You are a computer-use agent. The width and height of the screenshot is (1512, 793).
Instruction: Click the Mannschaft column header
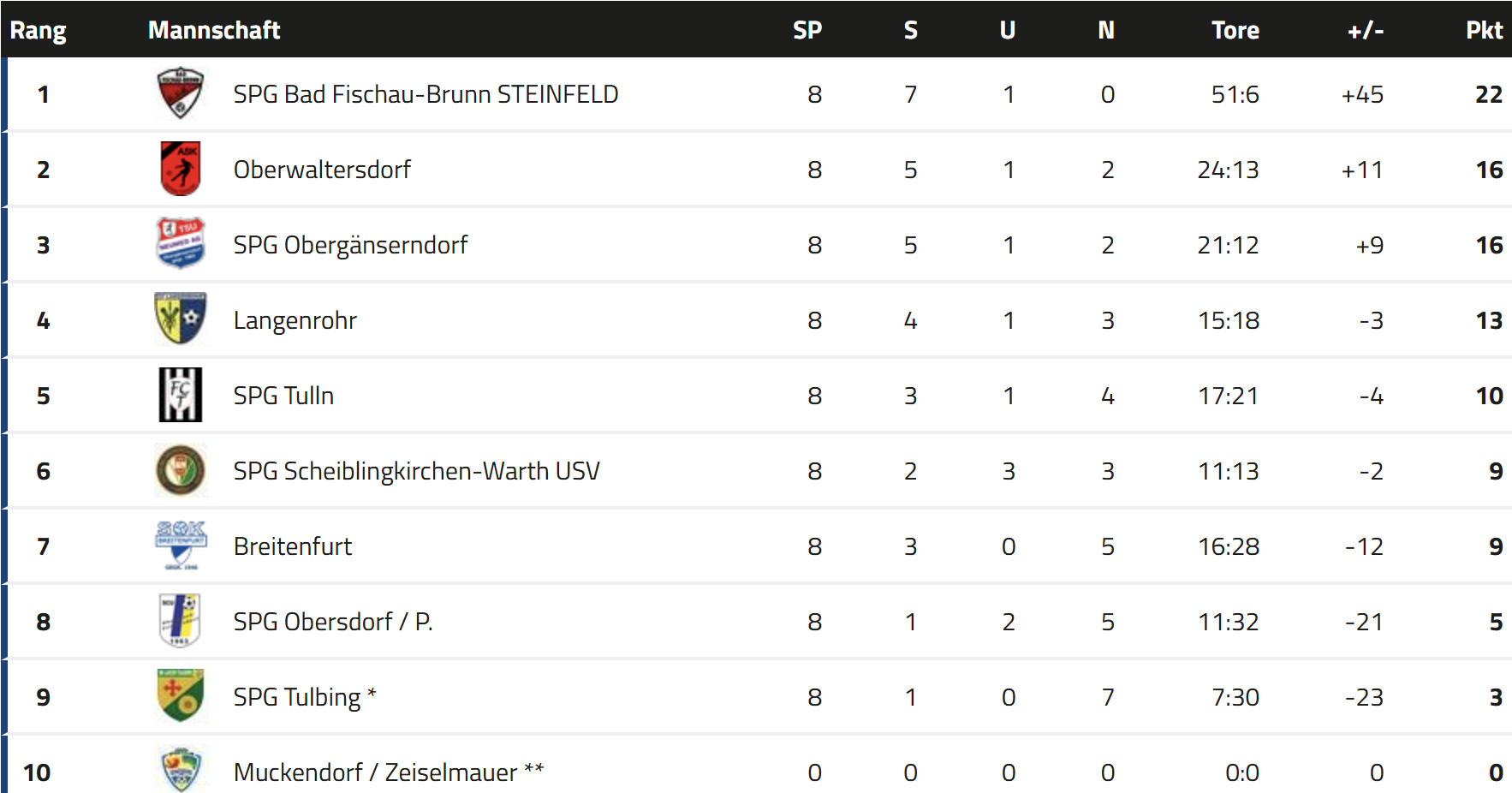[214, 30]
